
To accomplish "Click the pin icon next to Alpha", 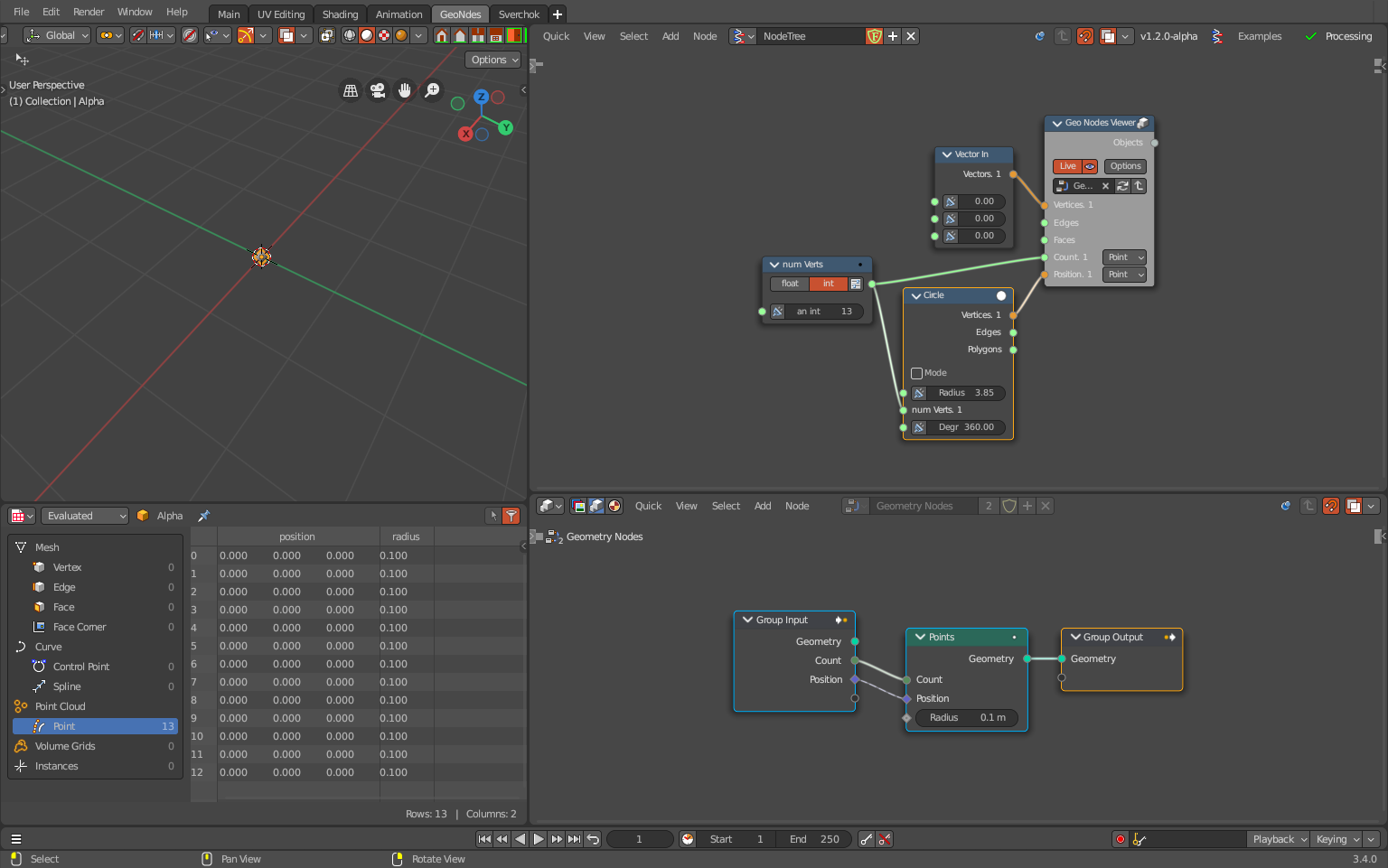I will (203, 515).
